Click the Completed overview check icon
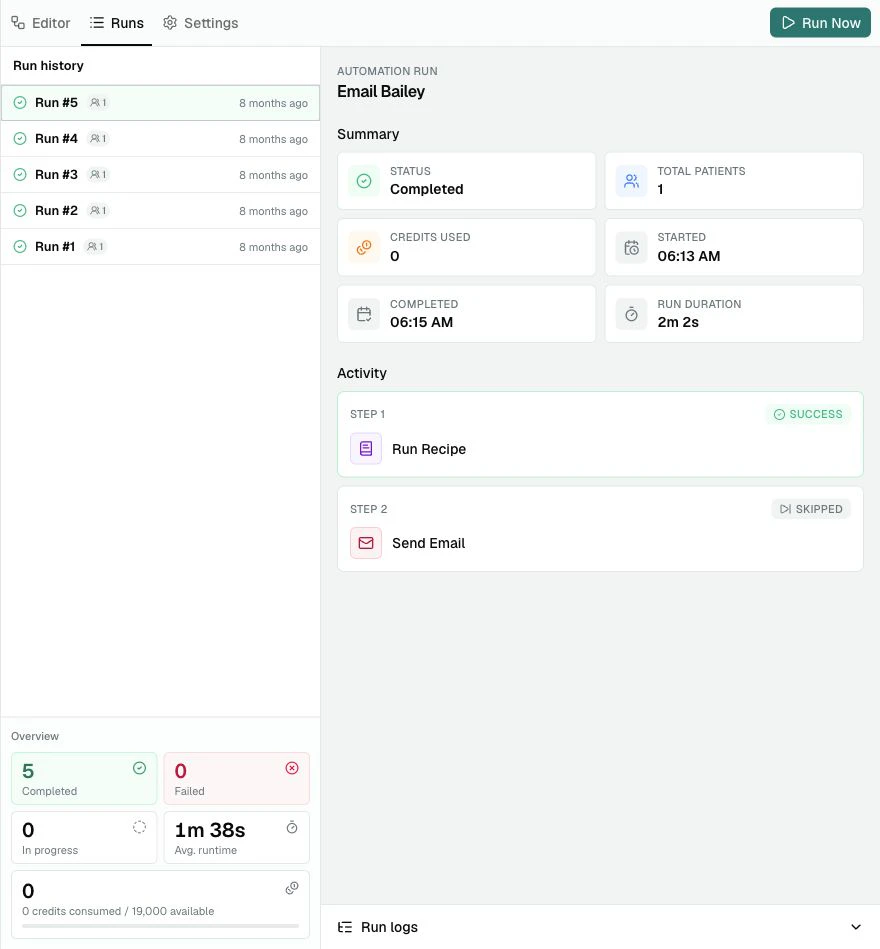 click(139, 768)
